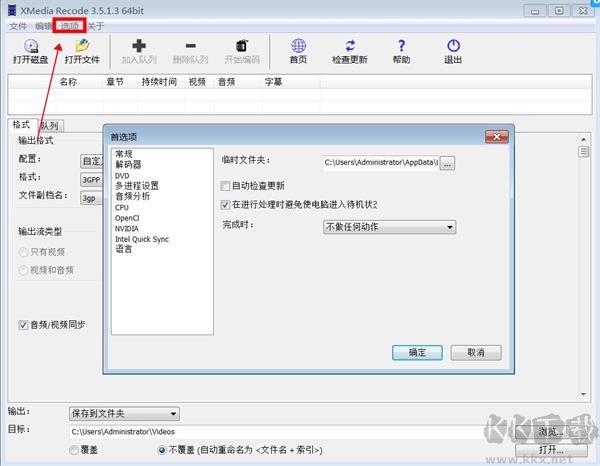Open the File (文件) menu
600x466 pixels.
(18, 26)
